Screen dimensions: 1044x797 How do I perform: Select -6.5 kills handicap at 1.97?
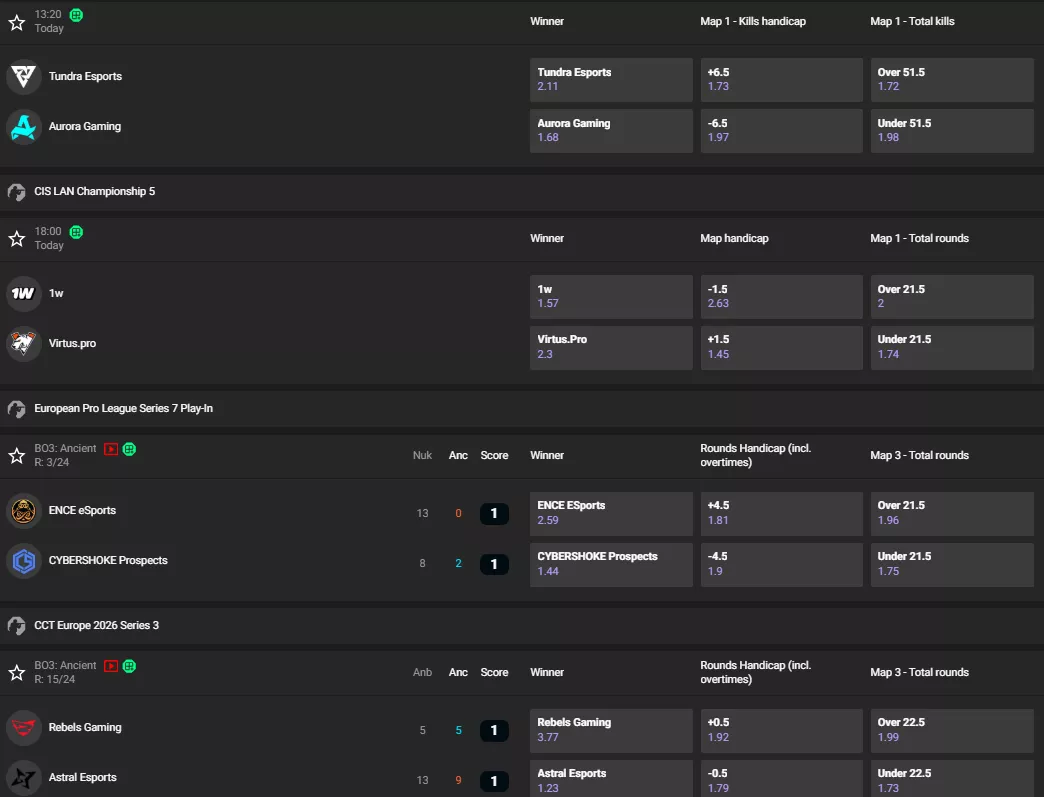pos(782,131)
